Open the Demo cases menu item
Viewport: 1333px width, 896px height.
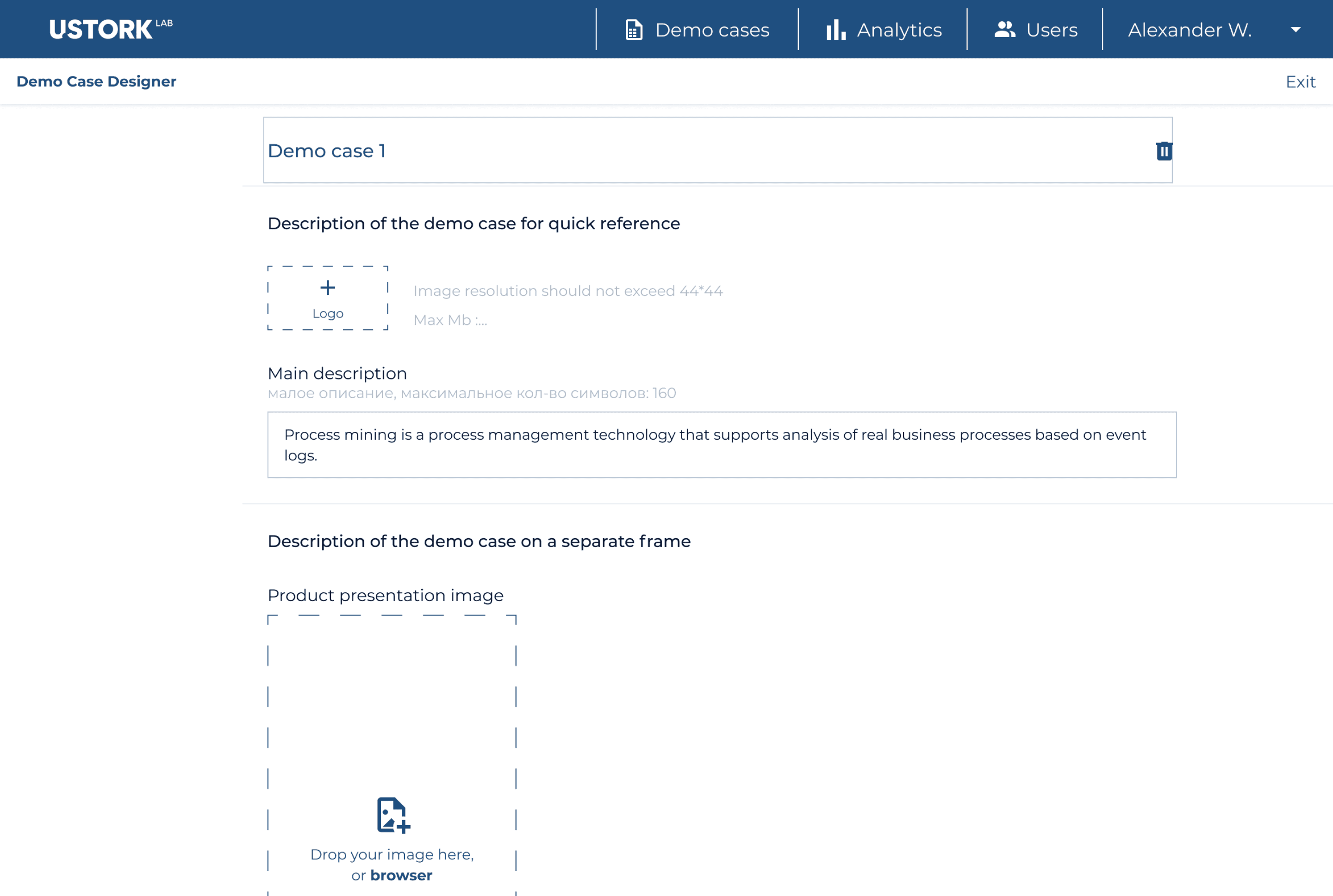tap(711, 30)
